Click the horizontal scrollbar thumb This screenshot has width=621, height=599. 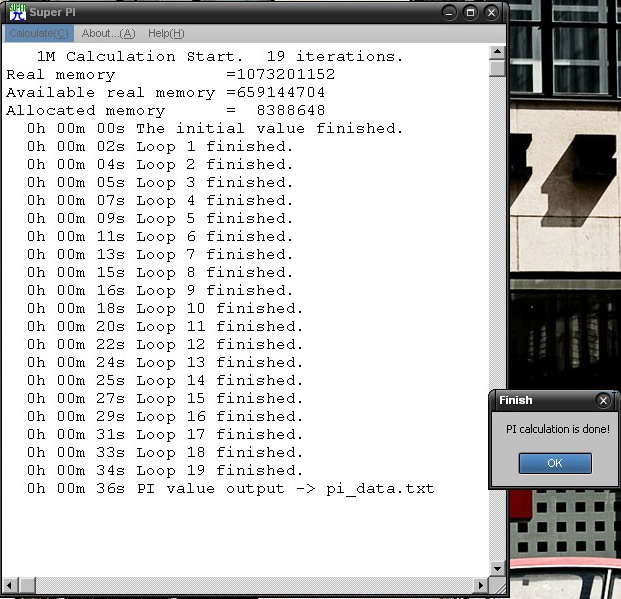[27, 585]
